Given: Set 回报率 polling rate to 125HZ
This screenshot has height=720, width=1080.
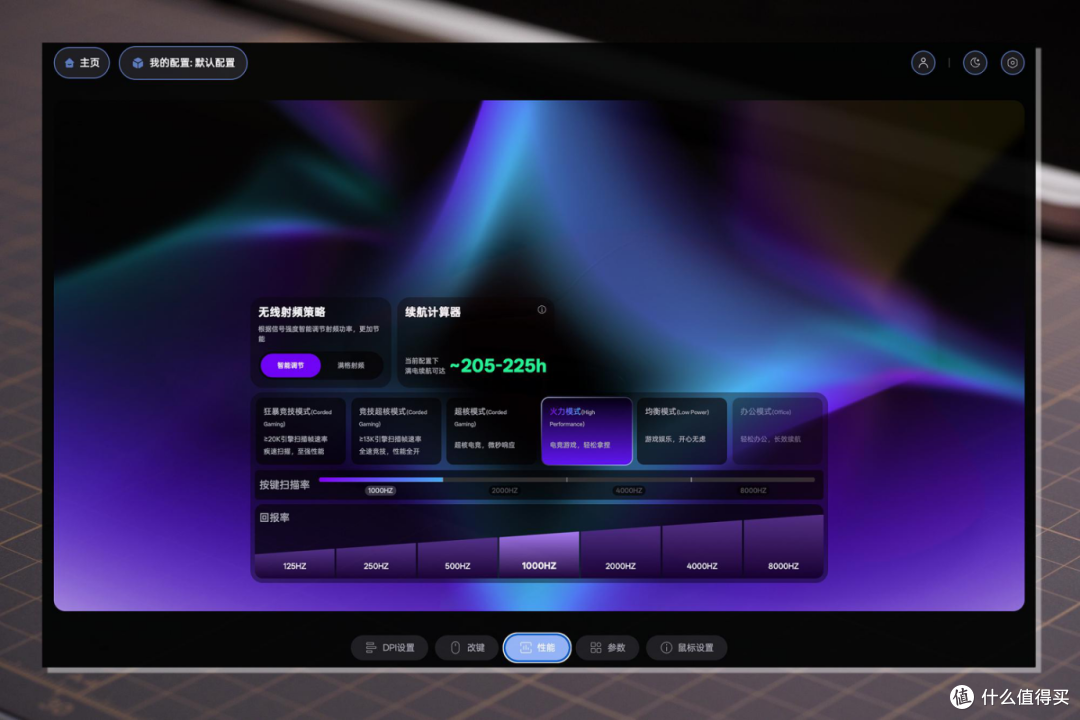Looking at the screenshot, I should (295, 562).
